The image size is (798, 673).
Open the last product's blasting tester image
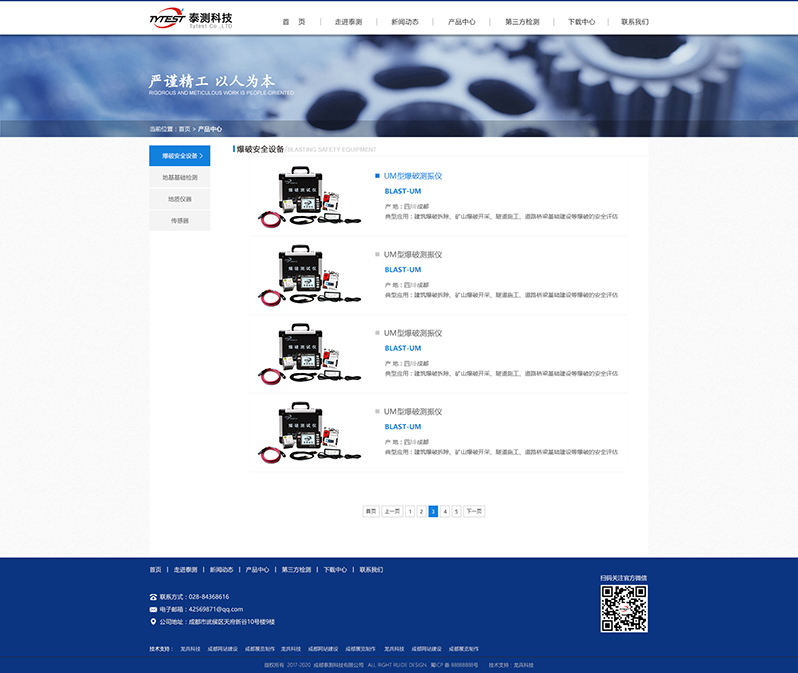click(x=309, y=433)
